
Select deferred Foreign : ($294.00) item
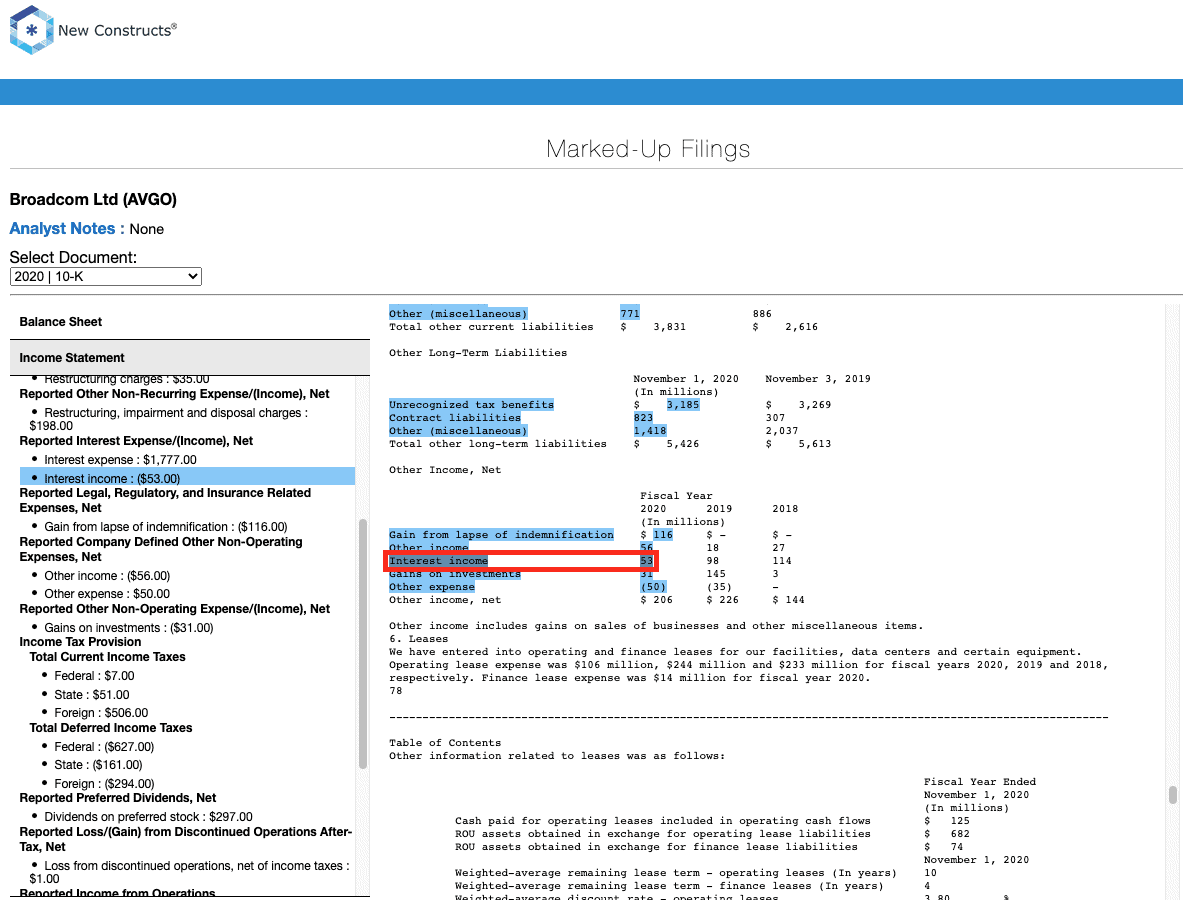103,784
